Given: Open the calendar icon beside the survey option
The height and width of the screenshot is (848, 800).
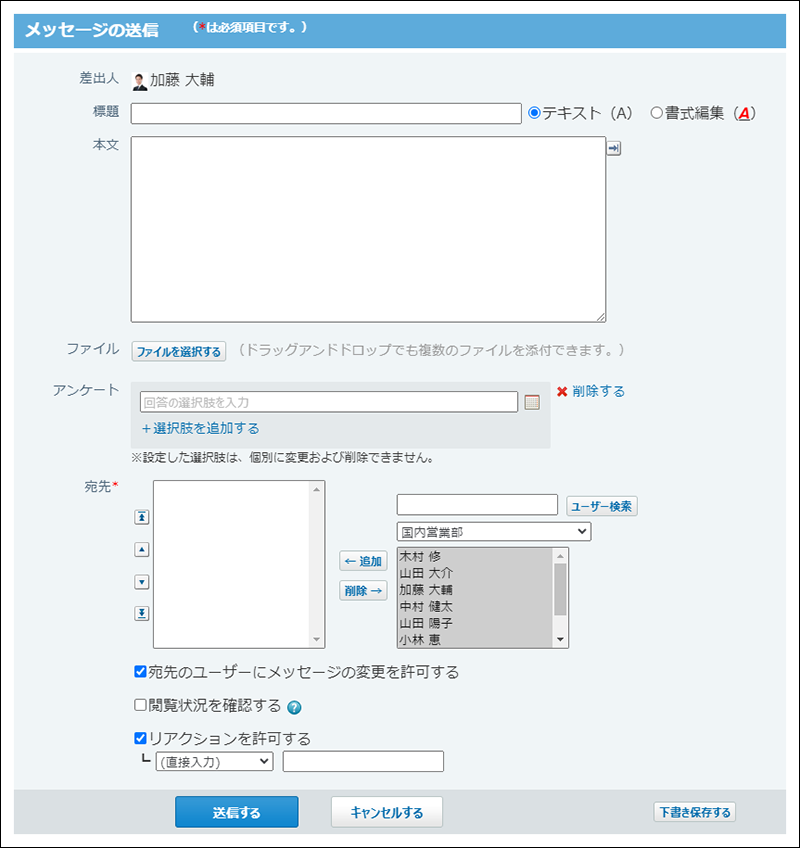Looking at the screenshot, I should (x=532, y=402).
